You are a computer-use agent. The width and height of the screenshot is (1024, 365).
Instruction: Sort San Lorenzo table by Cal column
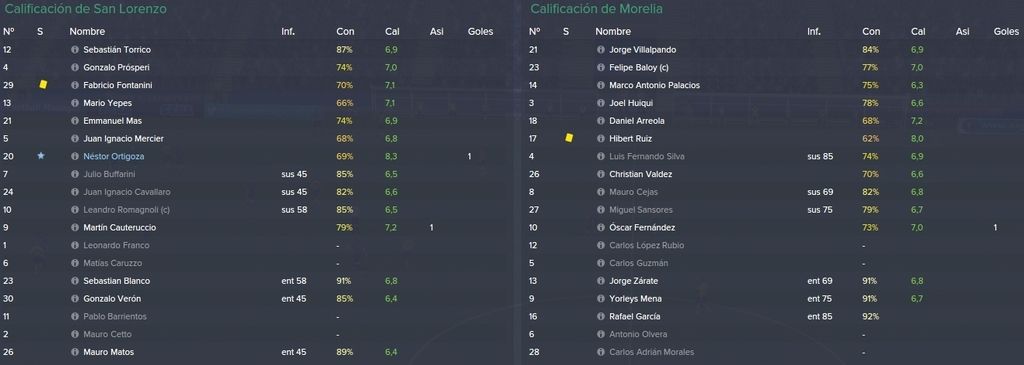[392, 31]
